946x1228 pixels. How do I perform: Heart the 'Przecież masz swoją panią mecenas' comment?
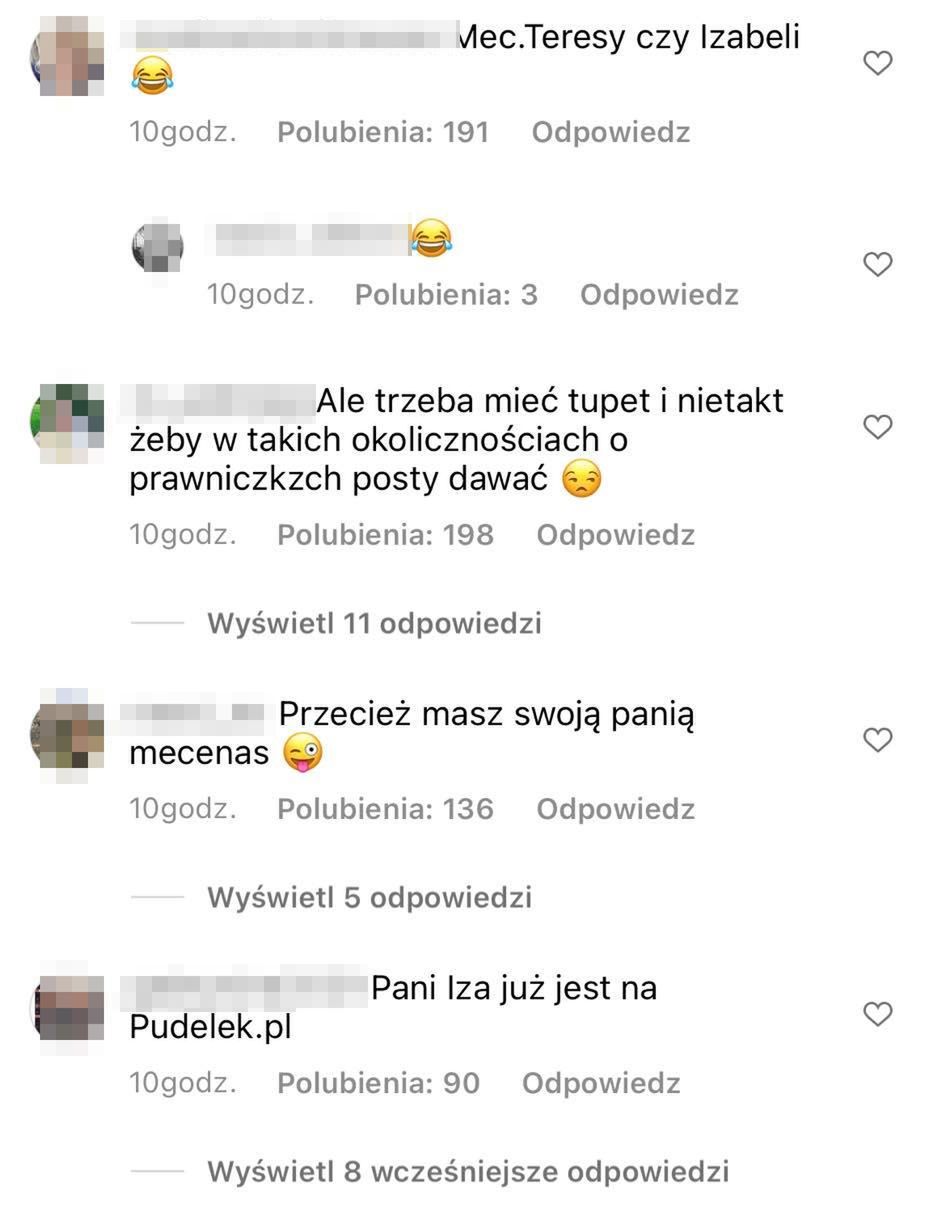(x=877, y=740)
